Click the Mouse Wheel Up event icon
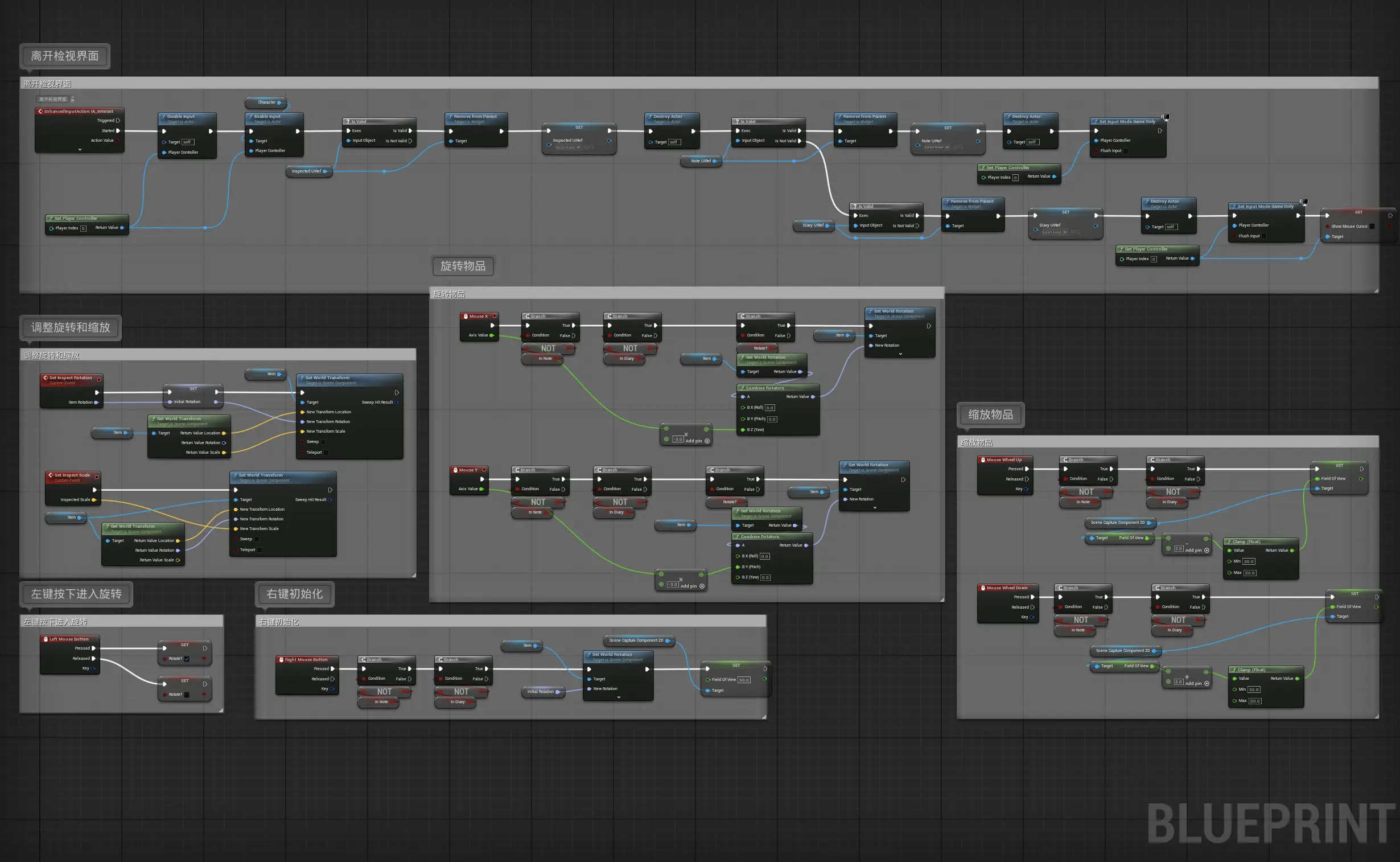Image resolution: width=1400 pixels, height=862 pixels. pyautogui.click(x=983, y=459)
